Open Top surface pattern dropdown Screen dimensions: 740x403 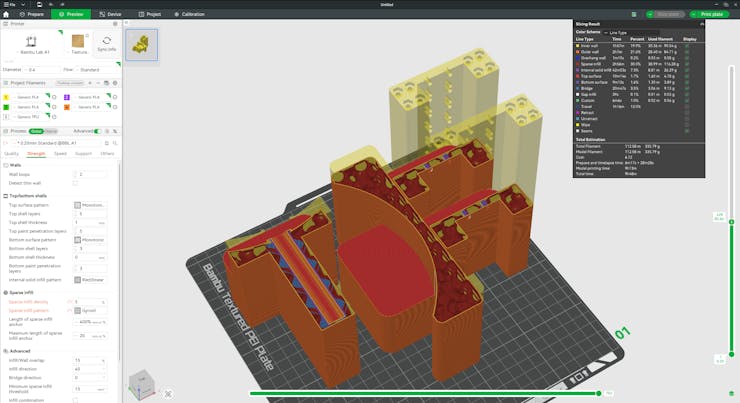coord(90,205)
